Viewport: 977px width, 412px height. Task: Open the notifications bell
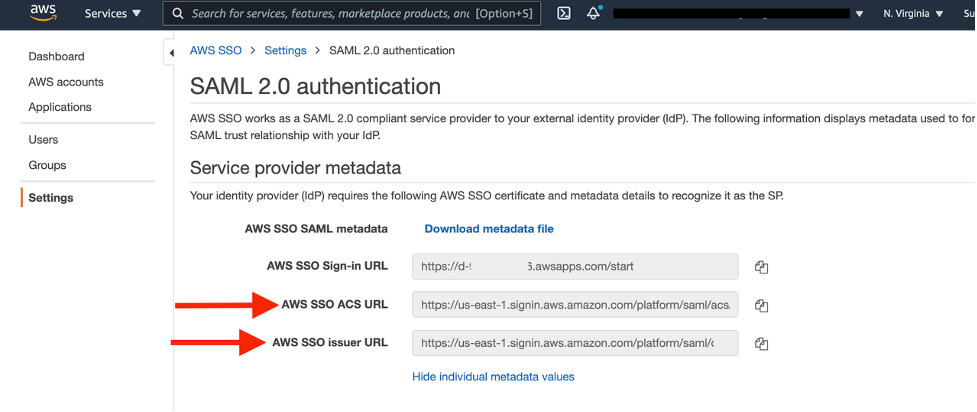(x=593, y=14)
